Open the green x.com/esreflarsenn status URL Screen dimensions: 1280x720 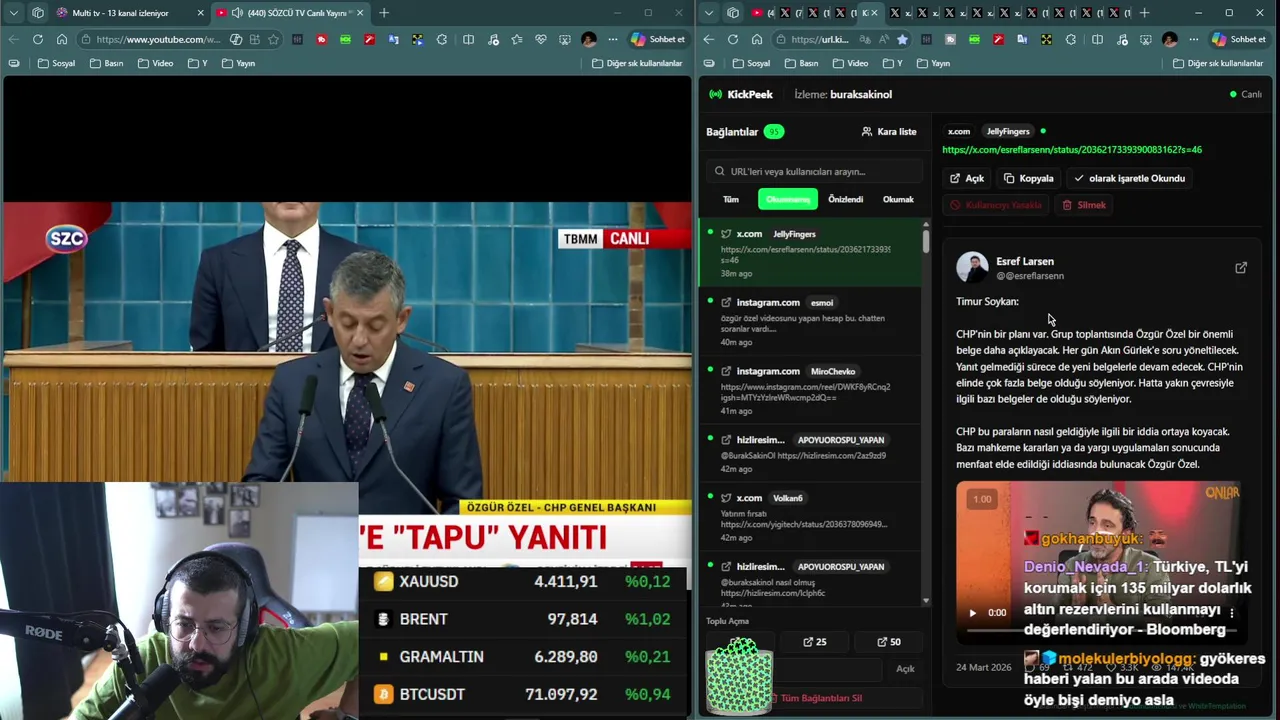point(1072,150)
